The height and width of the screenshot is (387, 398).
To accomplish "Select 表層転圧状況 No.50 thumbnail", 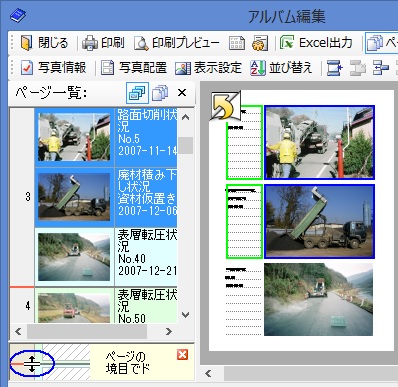I will click(x=74, y=308).
